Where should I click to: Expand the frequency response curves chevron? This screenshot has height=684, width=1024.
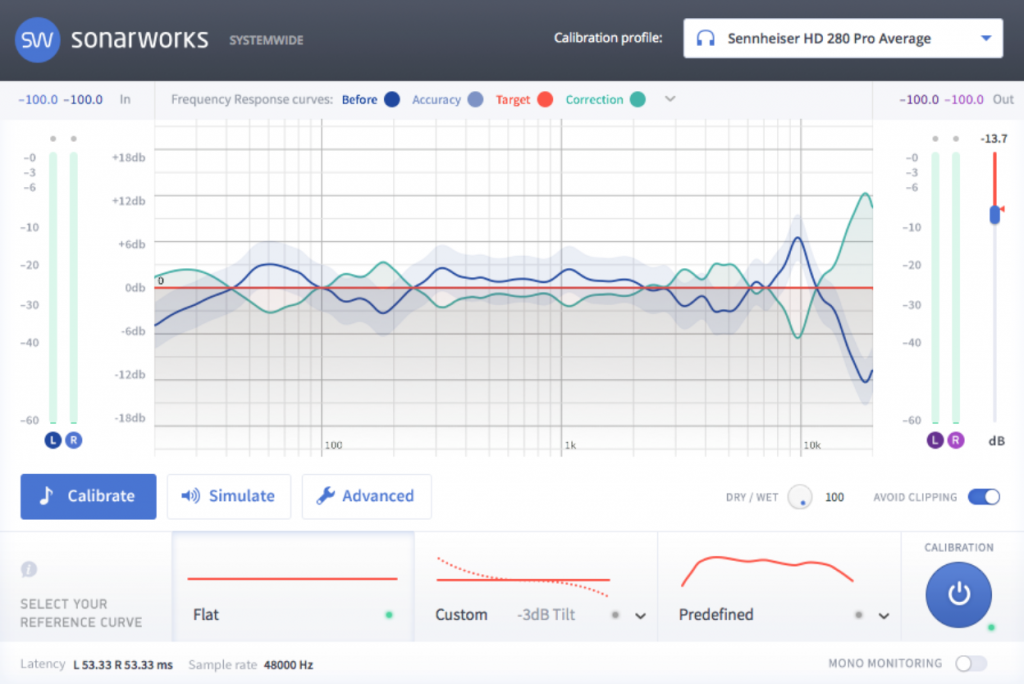(x=670, y=99)
